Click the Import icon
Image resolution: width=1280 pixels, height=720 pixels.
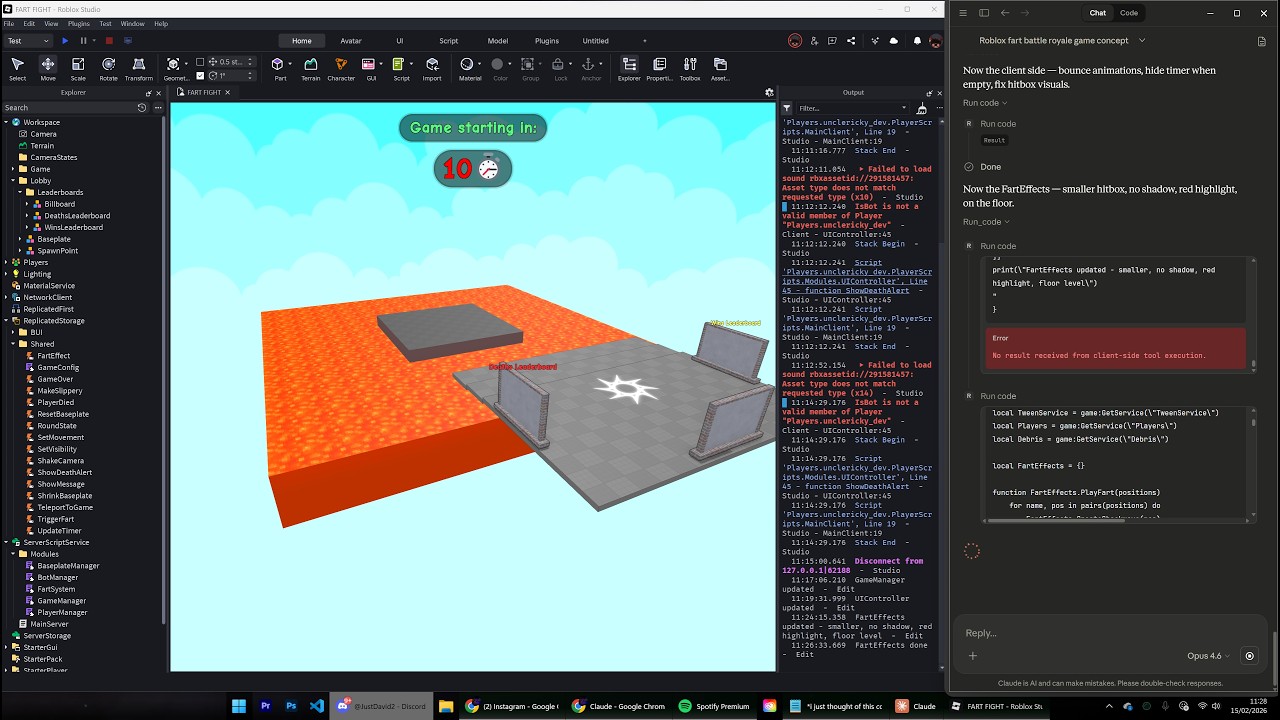[432, 68]
